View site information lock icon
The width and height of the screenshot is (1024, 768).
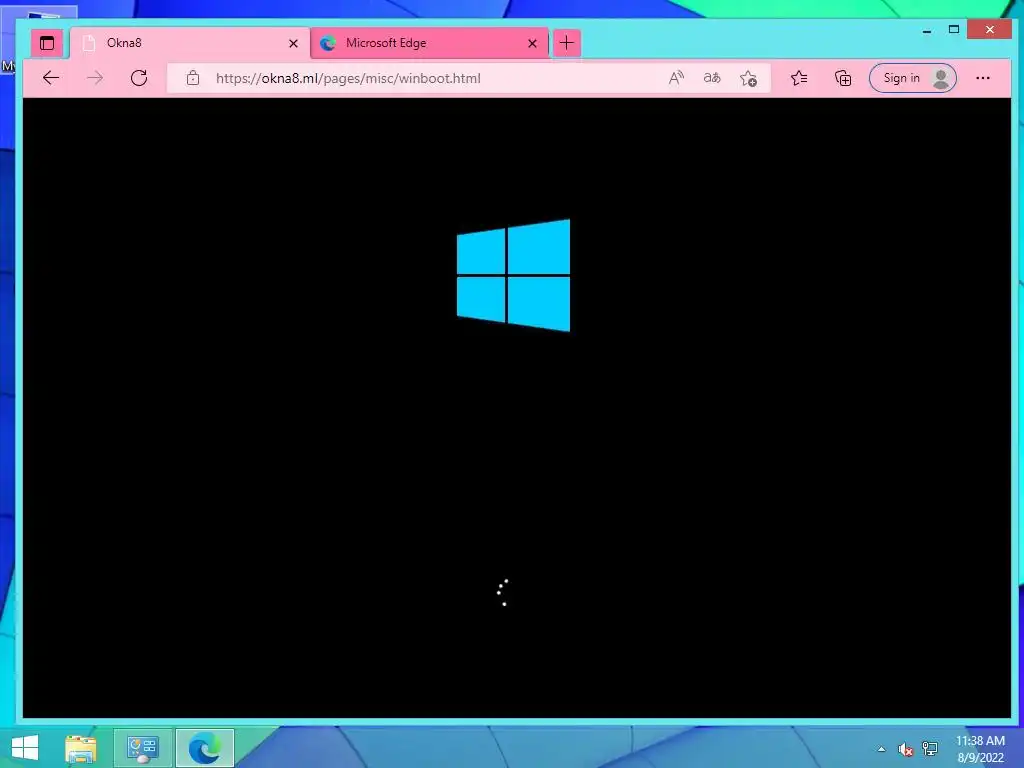click(x=193, y=78)
